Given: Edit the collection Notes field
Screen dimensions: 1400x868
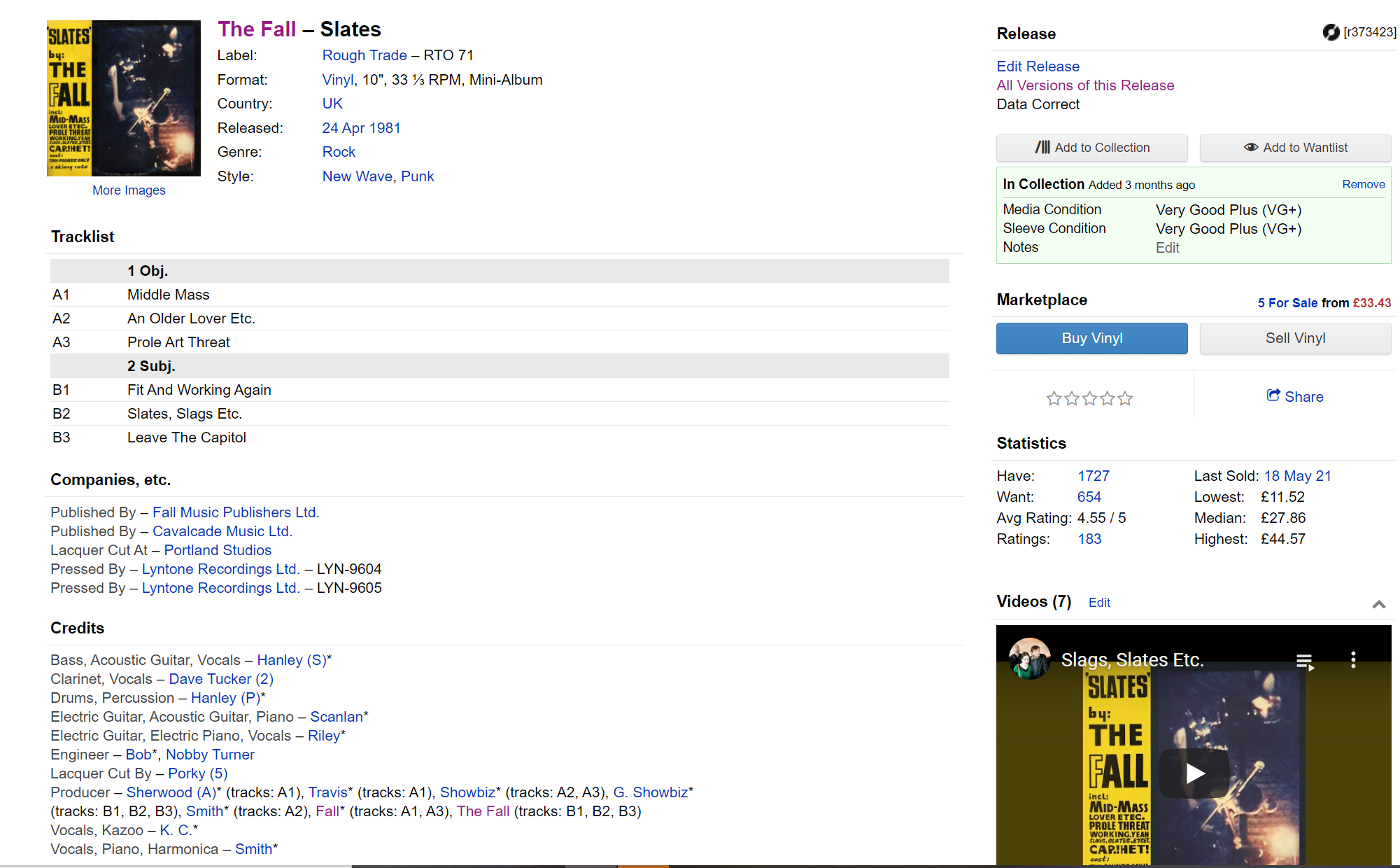Looking at the screenshot, I should (x=1167, y=248).
